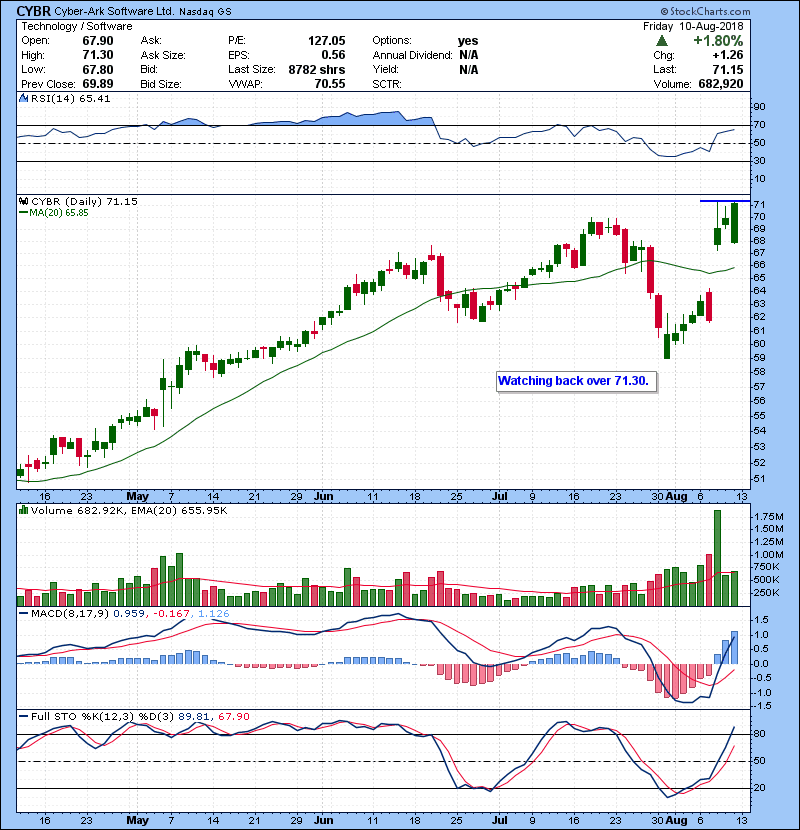This screenshot has height=830, width=800.
Task: Click the green up arrow beside +1.80%
Action: [661, 42]
